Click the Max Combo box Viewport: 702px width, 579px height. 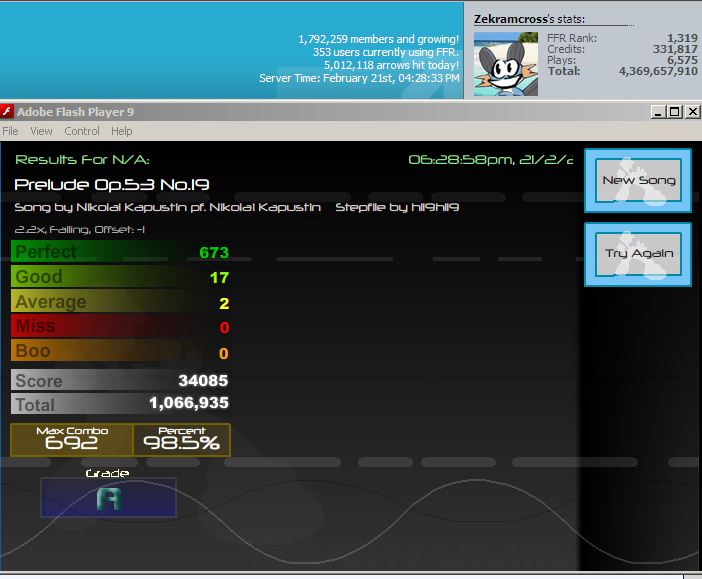point(72,440)
